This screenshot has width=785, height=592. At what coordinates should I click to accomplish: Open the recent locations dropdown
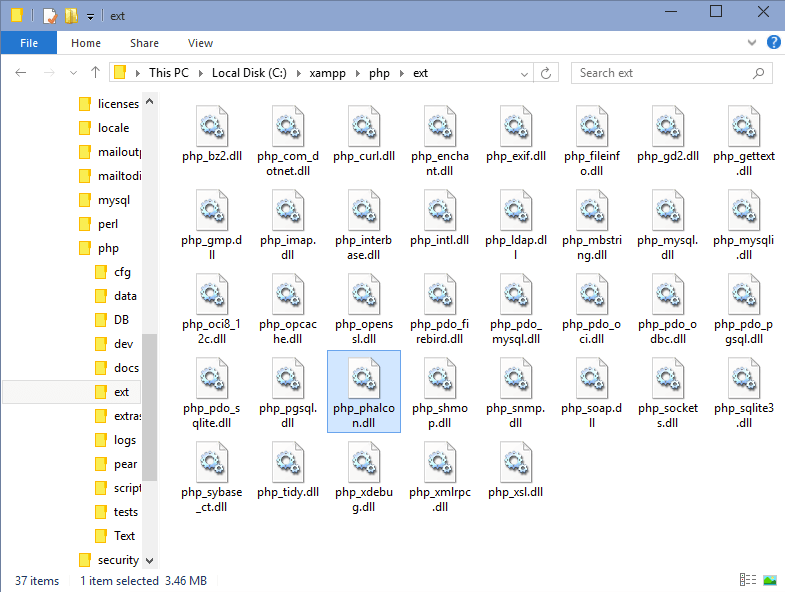[x=73, y=73]
